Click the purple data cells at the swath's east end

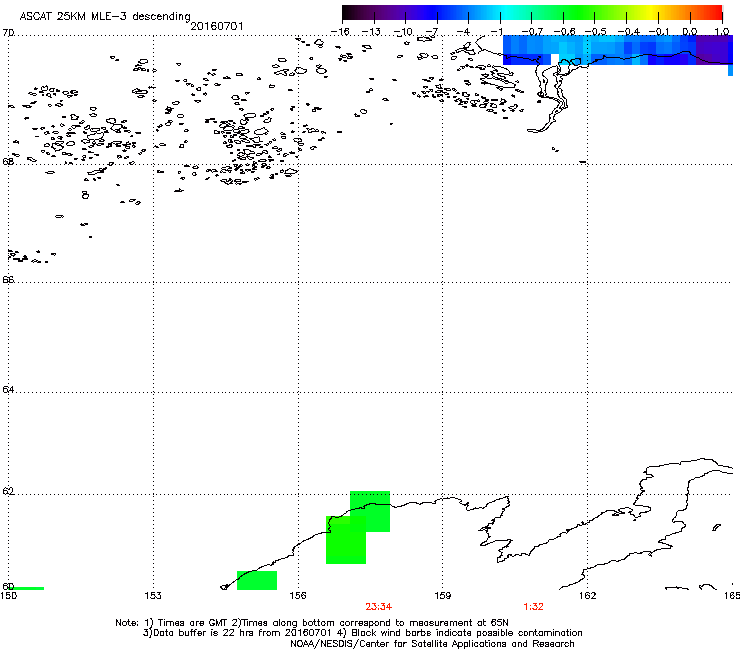[x=714, y=50]
